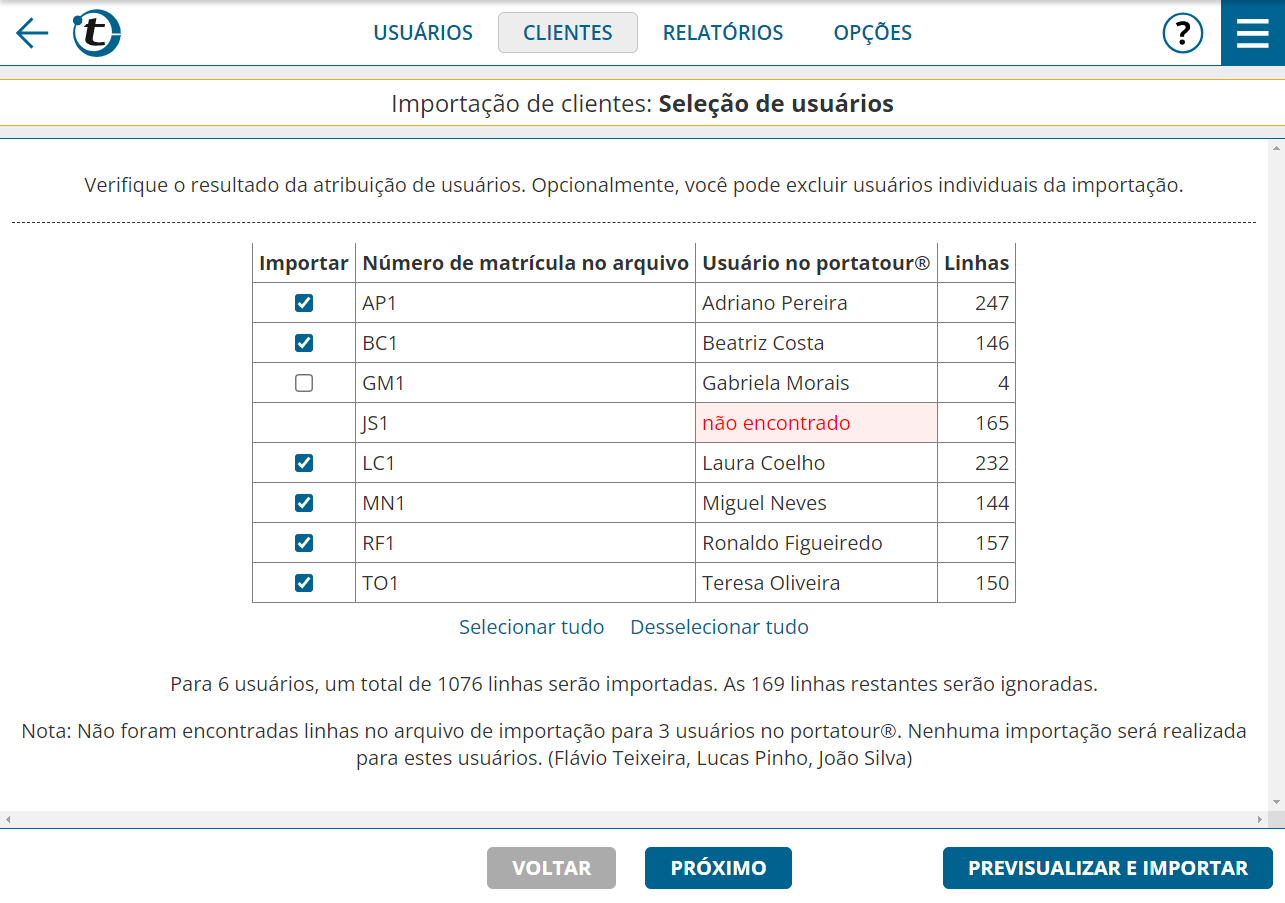
Task: Go to the OPÇÕES tab
Action: pyautogui.click(x=873, y=33)
